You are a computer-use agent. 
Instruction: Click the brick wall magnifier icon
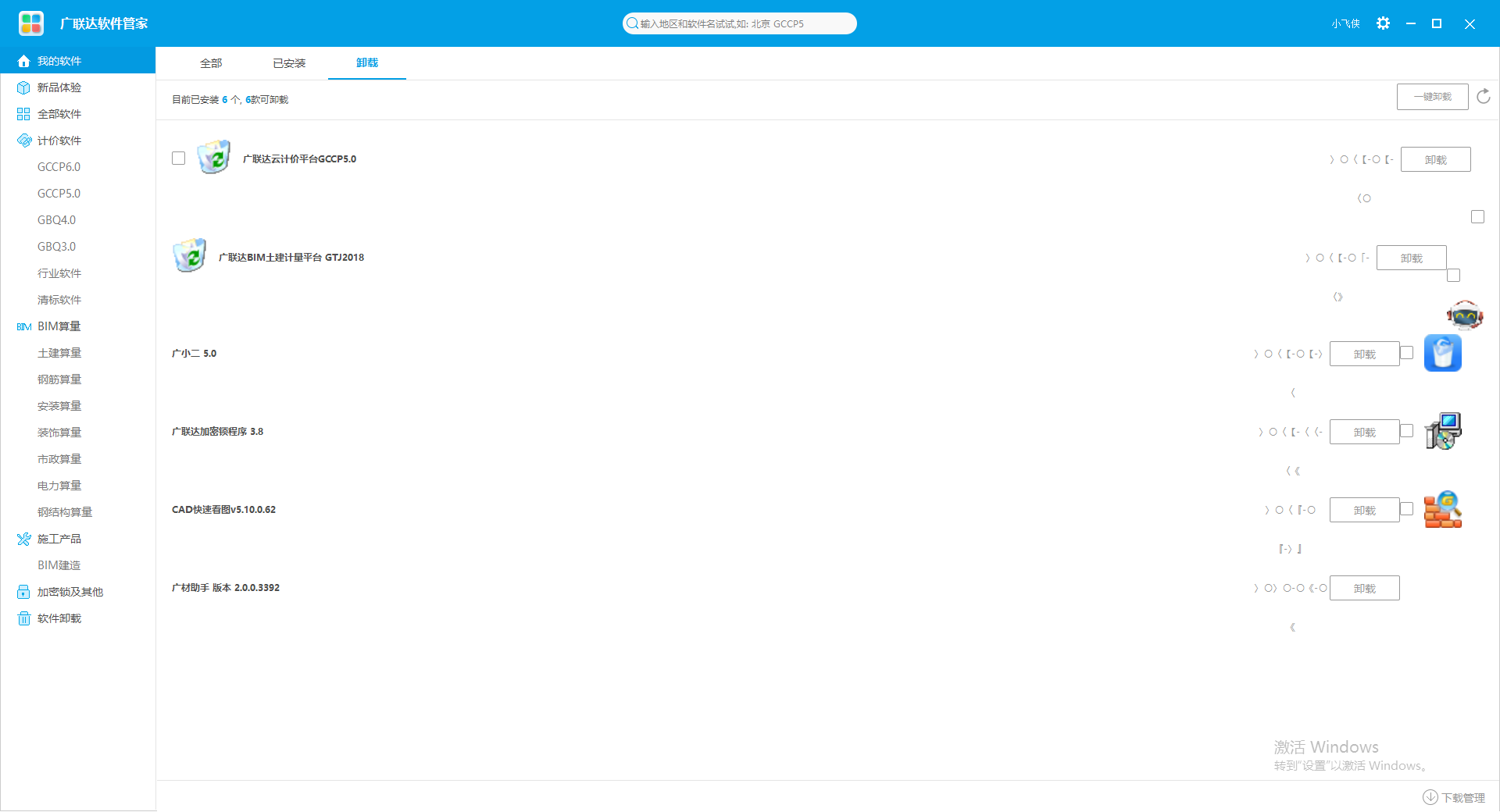tap(1443, 509)
